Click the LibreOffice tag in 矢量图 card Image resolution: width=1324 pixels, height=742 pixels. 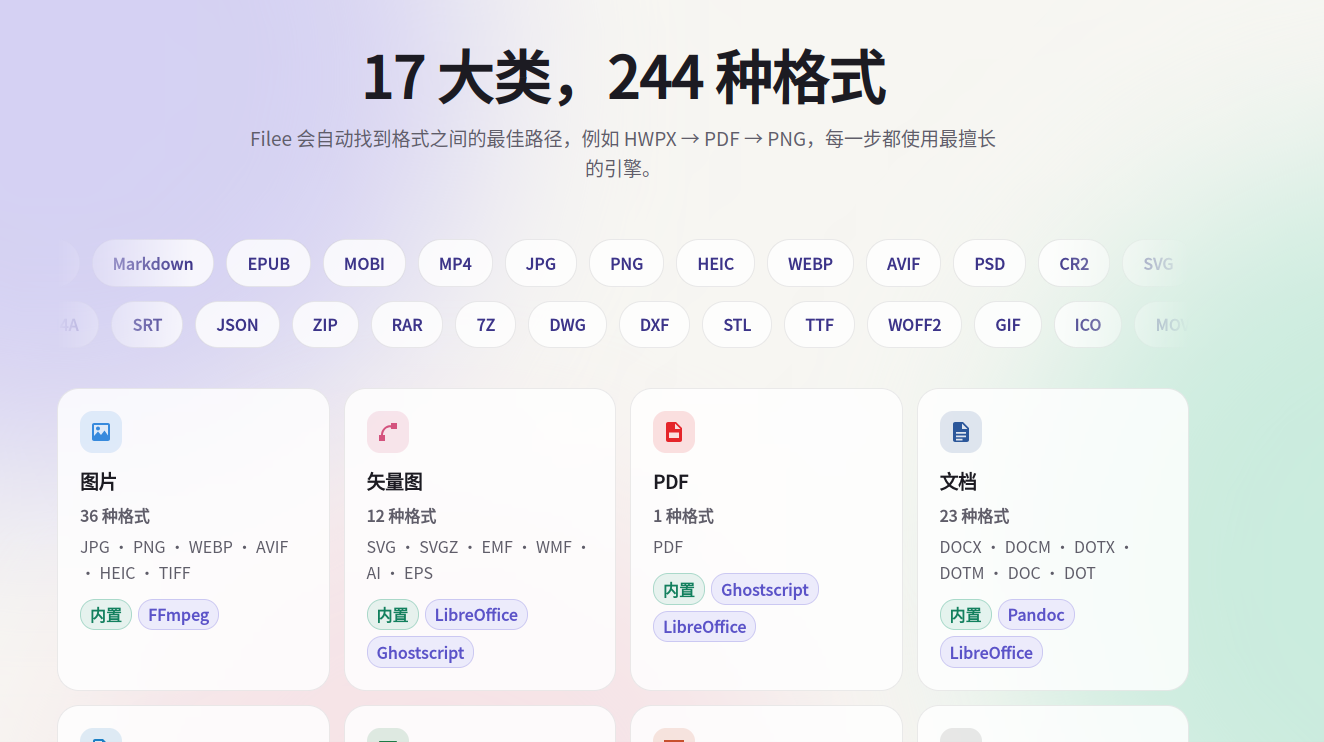tap(476, 615)
